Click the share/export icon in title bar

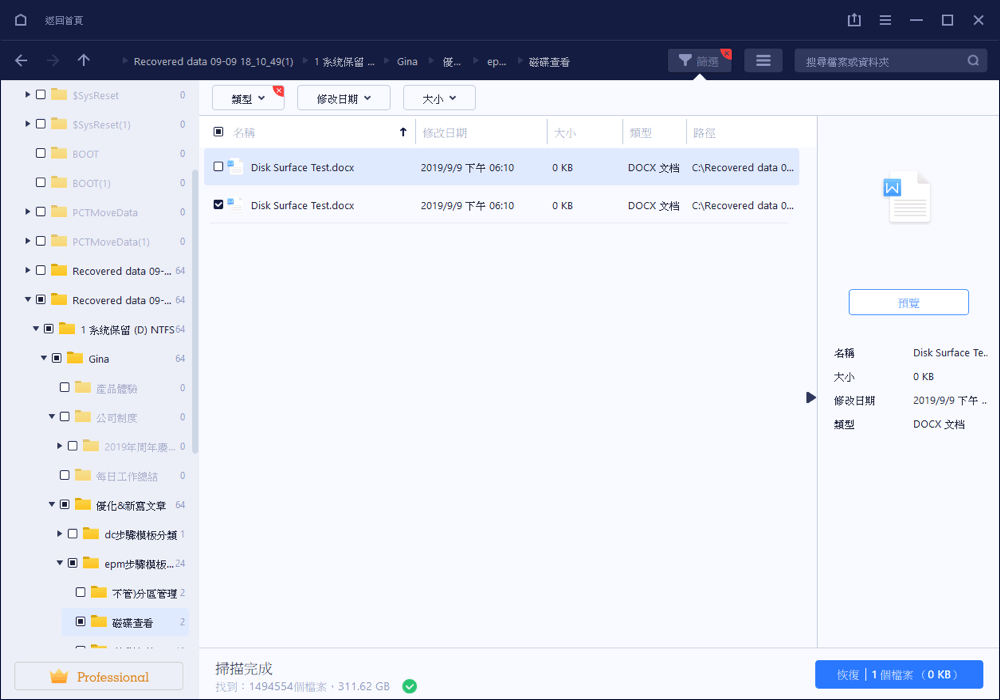(854, 20)
